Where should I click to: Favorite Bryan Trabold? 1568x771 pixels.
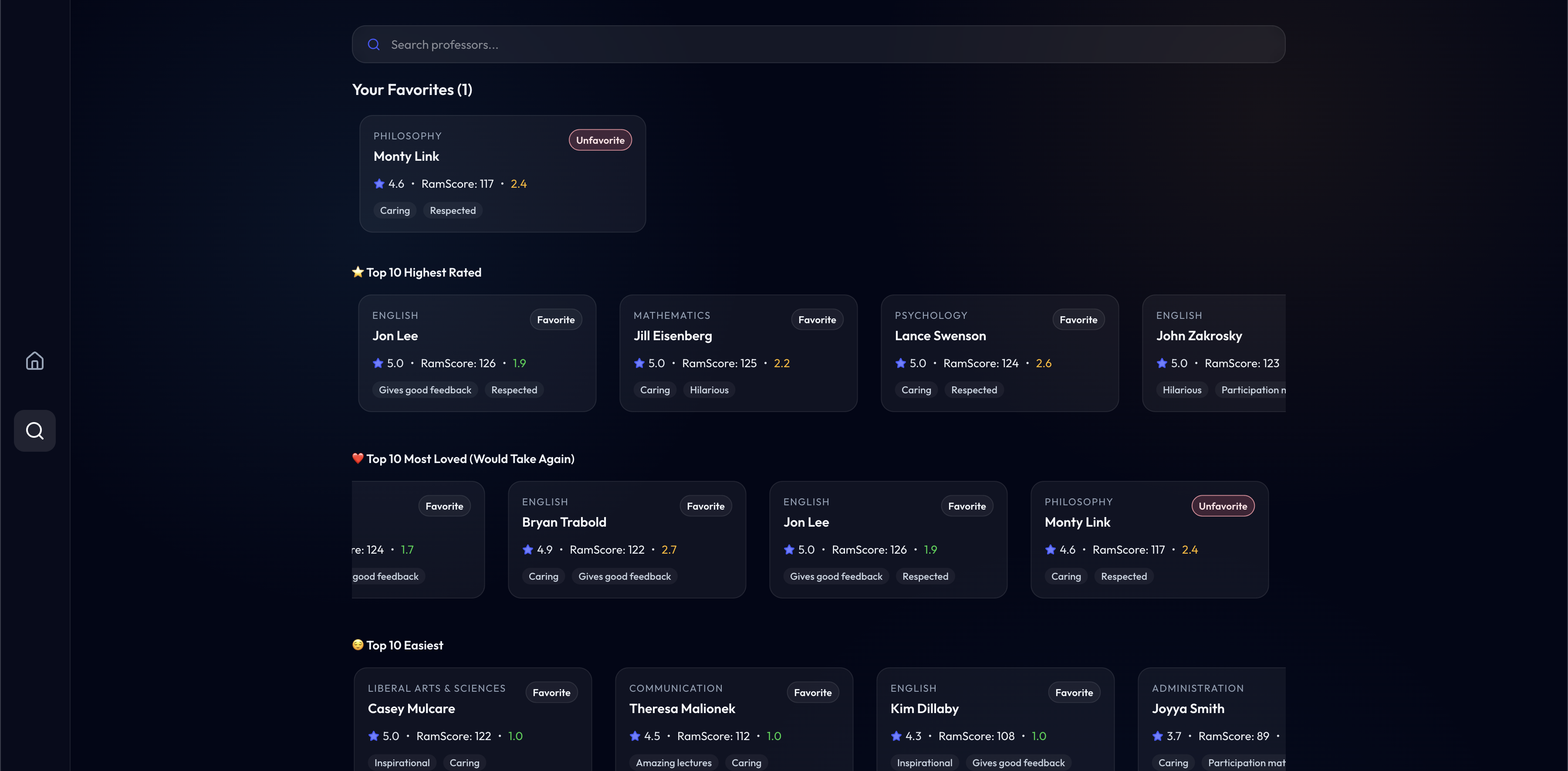coord(705,506)
